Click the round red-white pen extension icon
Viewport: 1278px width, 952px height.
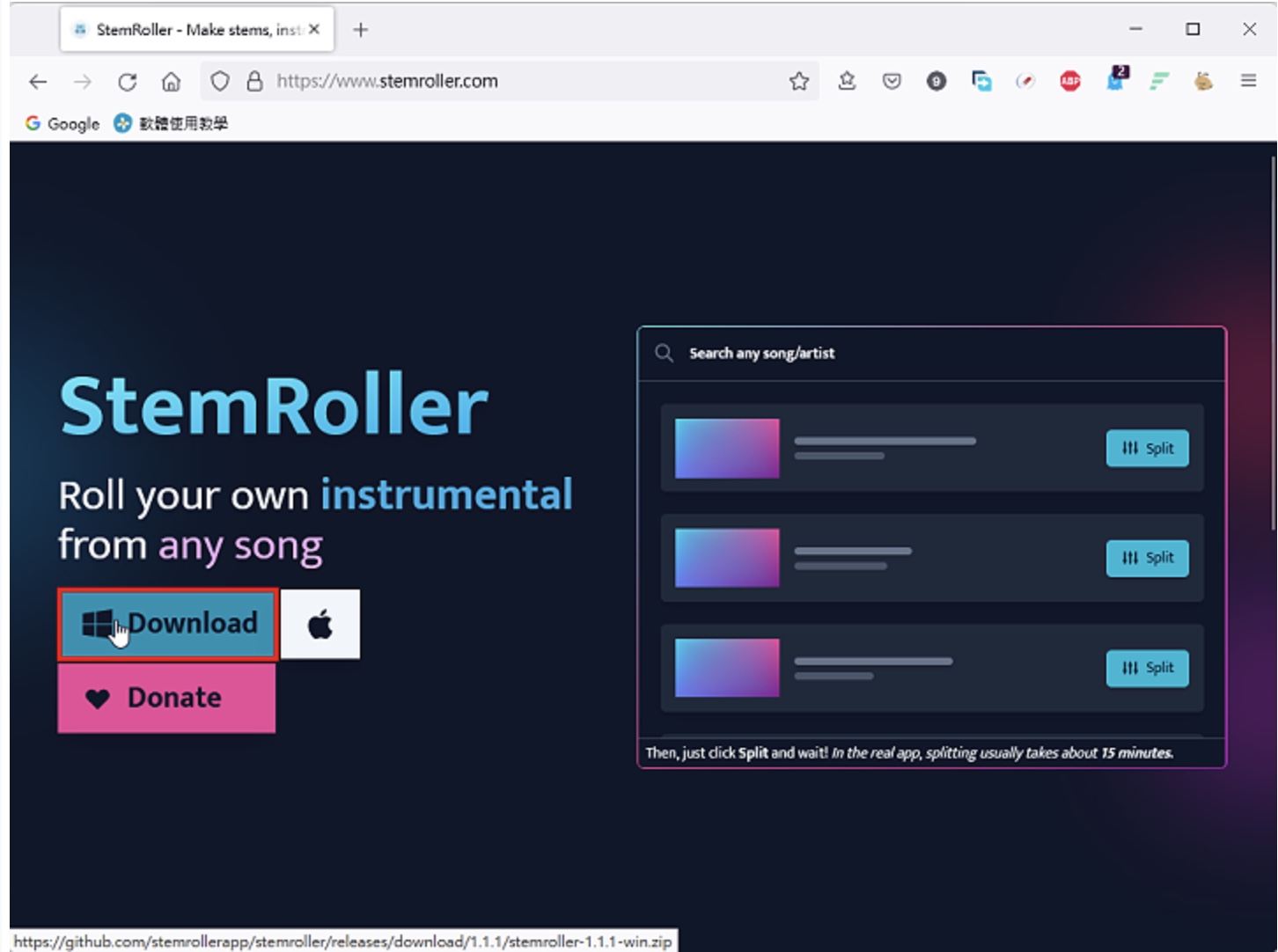(1025, 82)
